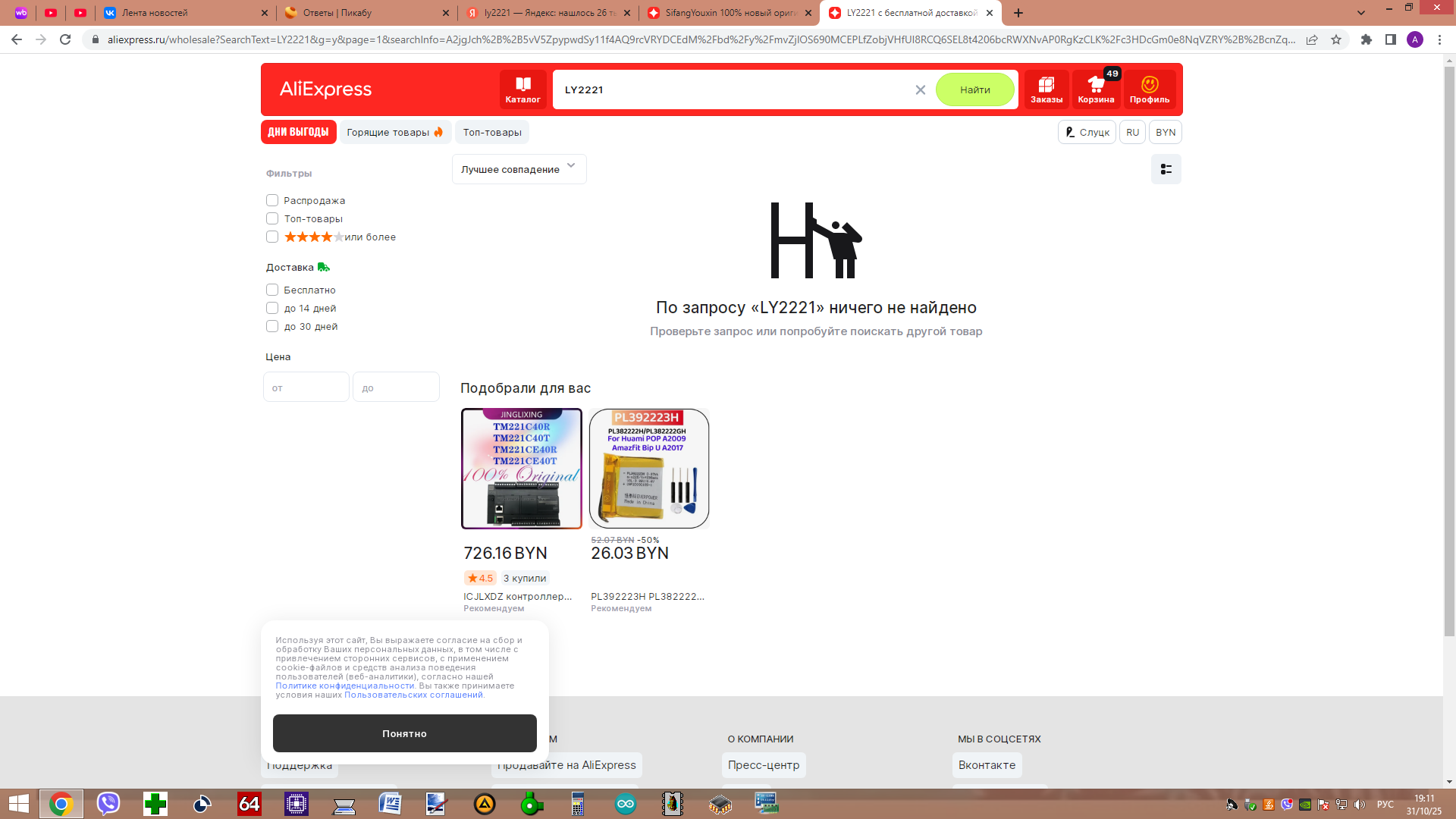Bookmark this page with star icon
The height and width of the screenshot is (819, 1456).
[x=1335, y=39]
